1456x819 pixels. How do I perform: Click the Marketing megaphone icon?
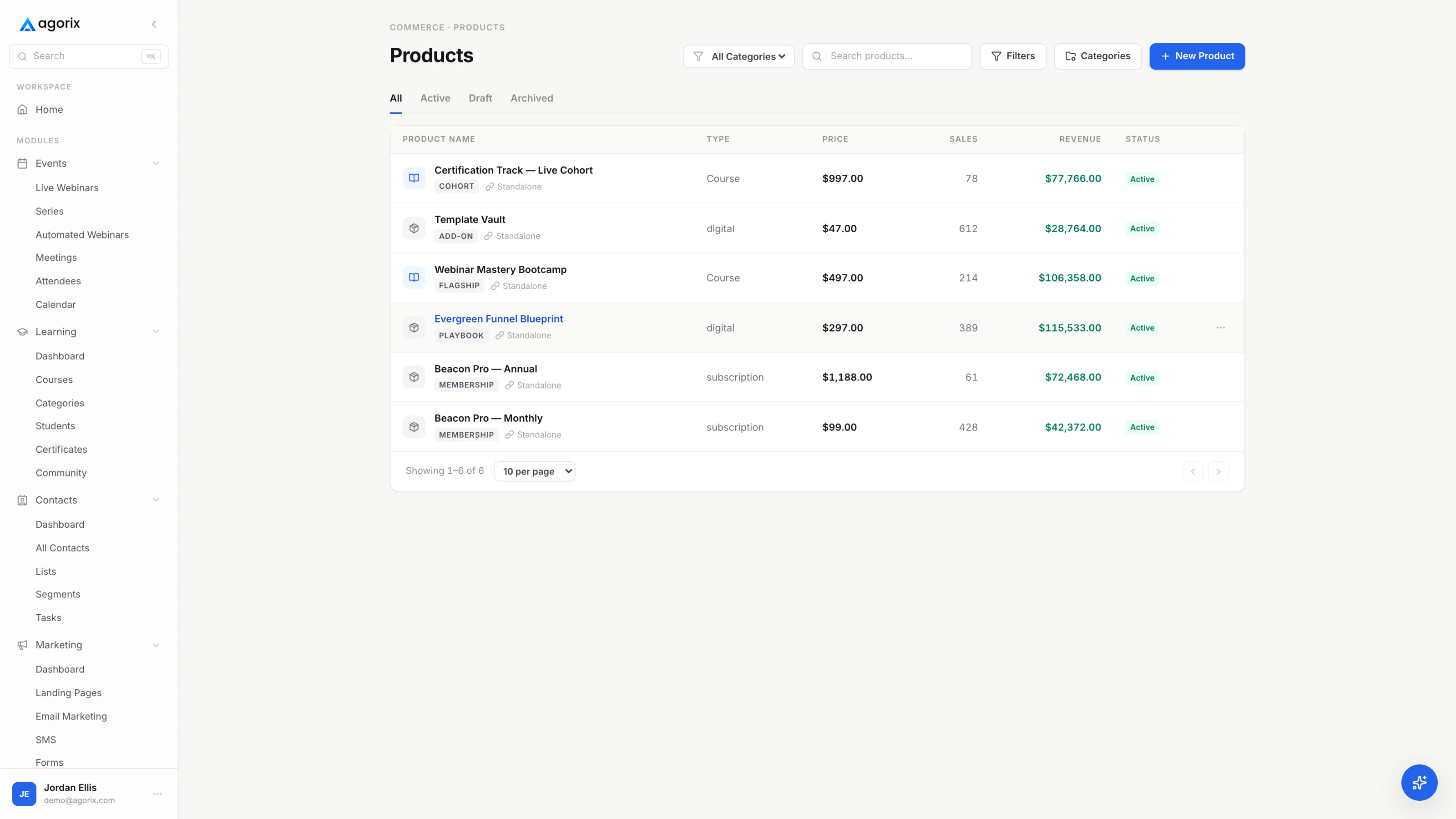(x=23, y=645)
